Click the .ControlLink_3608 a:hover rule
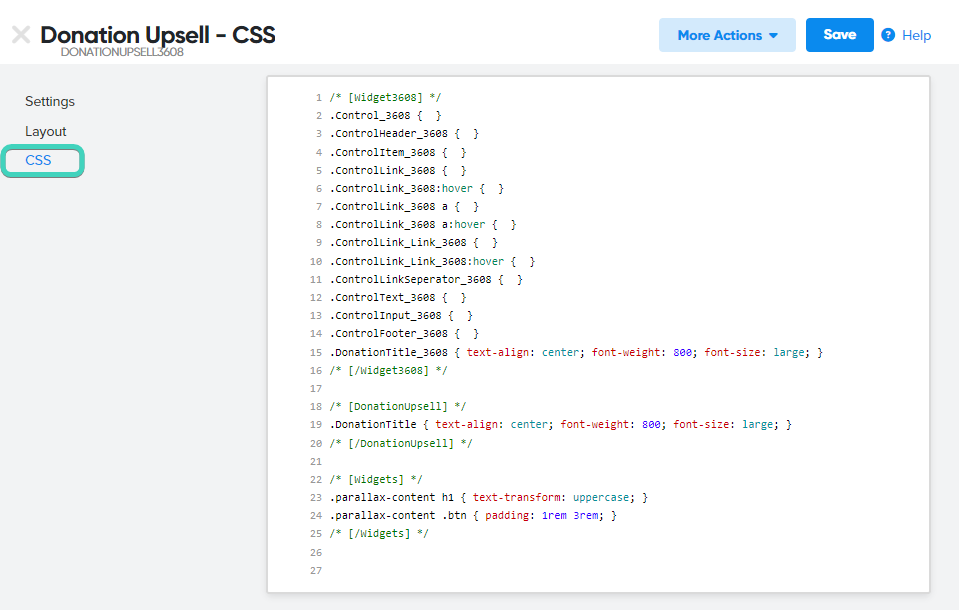The image size is (959, 610). point(423,225)
